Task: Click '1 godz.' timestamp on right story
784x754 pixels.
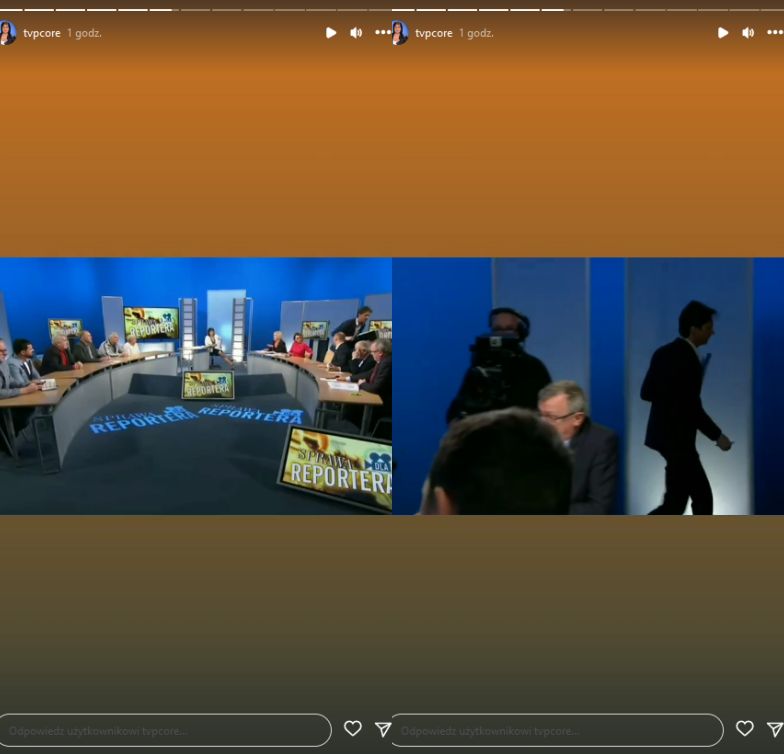Action: (476, 33)
